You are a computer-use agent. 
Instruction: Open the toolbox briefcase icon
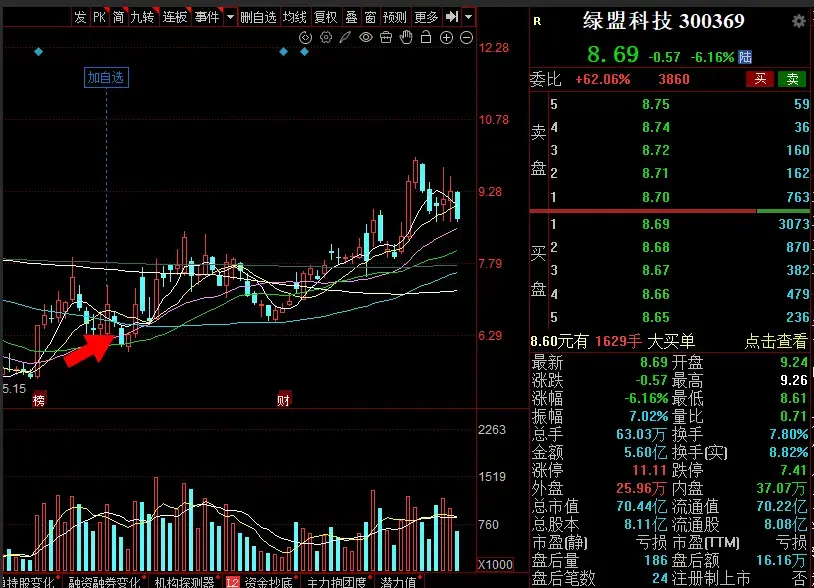(386, 37)
